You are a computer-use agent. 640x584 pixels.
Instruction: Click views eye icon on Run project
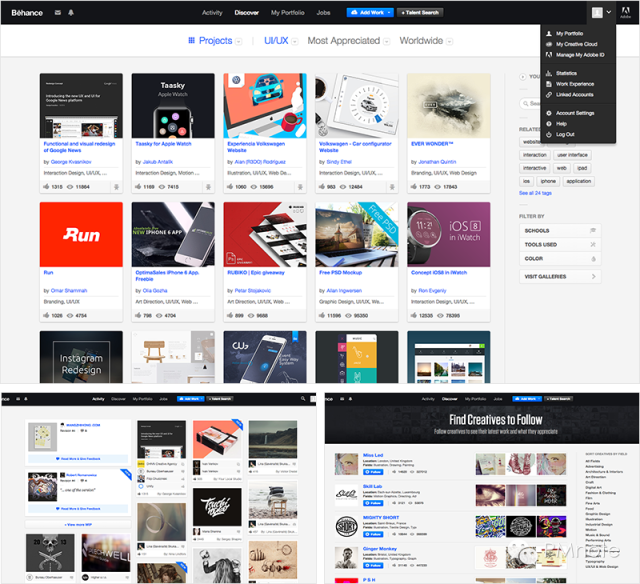click(x=70, y=315)
